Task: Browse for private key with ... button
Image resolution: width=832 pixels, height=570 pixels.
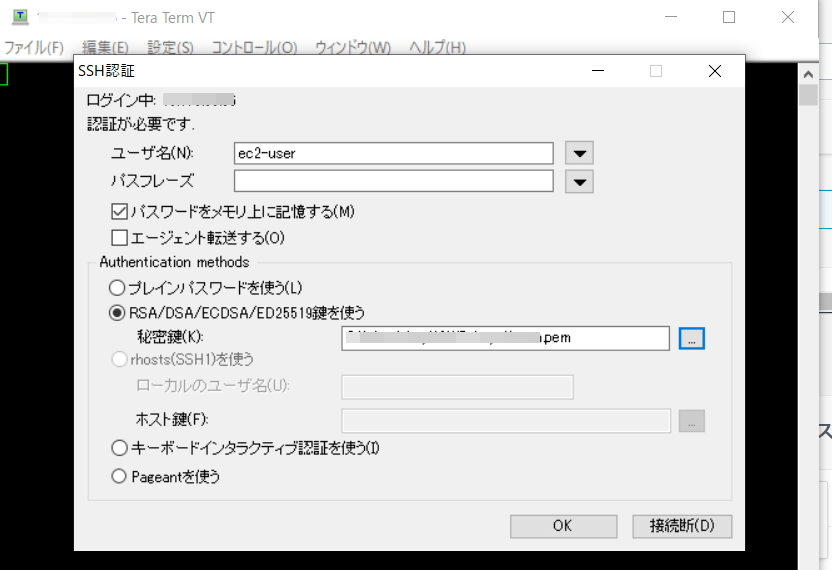Action: (692, 339)
